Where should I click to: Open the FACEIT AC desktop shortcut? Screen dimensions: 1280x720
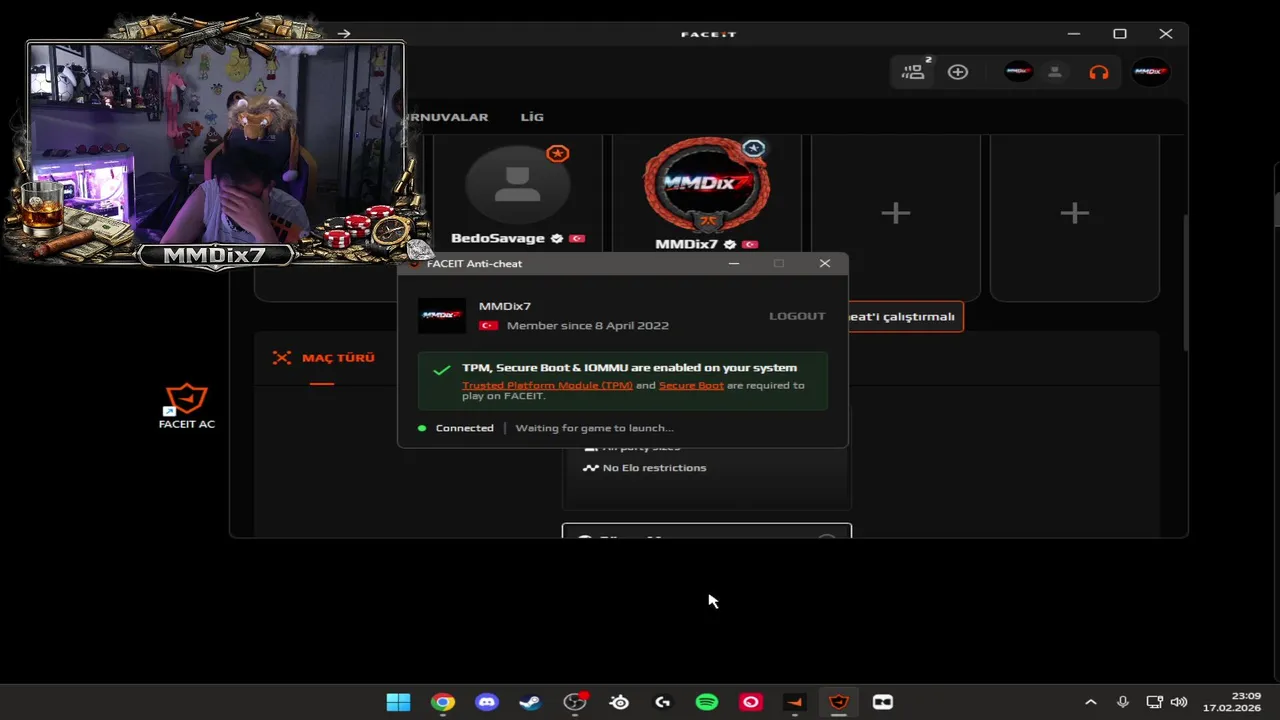pos(187,406)
